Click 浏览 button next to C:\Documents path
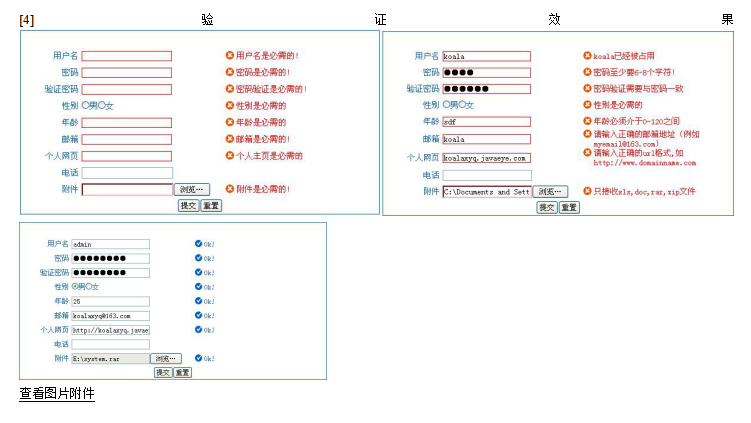The image size is (751, 423). 551,191
